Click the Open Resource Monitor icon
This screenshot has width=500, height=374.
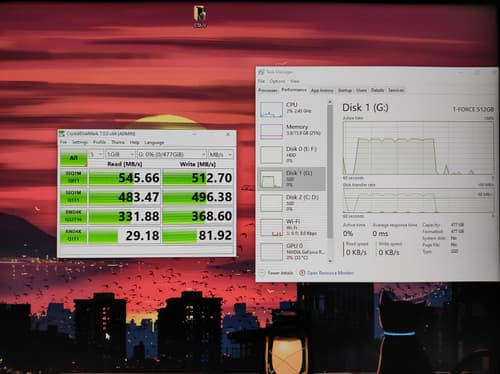click(302, 273)
